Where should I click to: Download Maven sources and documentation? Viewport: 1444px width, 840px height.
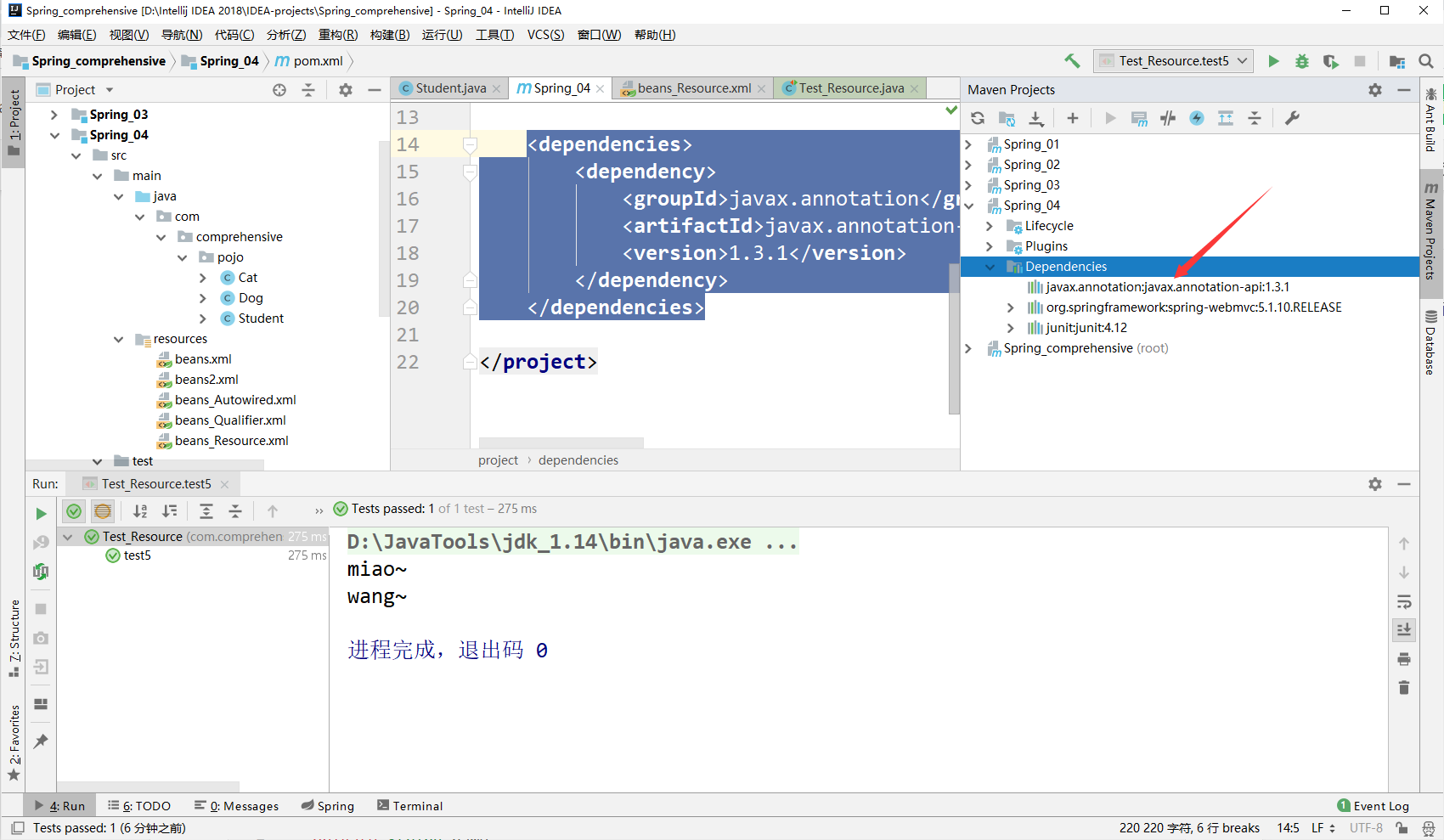coord(1036,118)
